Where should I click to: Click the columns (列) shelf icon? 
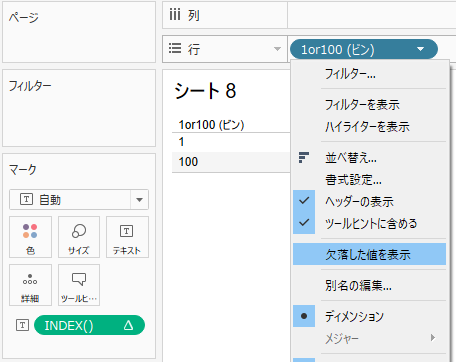[175, 15]
